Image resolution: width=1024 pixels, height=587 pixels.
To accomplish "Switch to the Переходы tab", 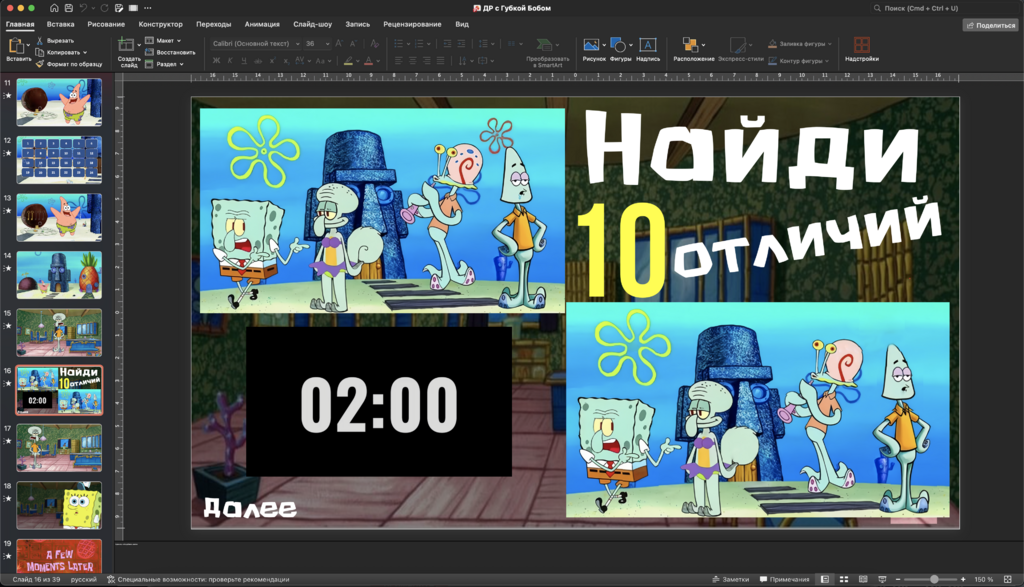I will [x=214, y=24].
